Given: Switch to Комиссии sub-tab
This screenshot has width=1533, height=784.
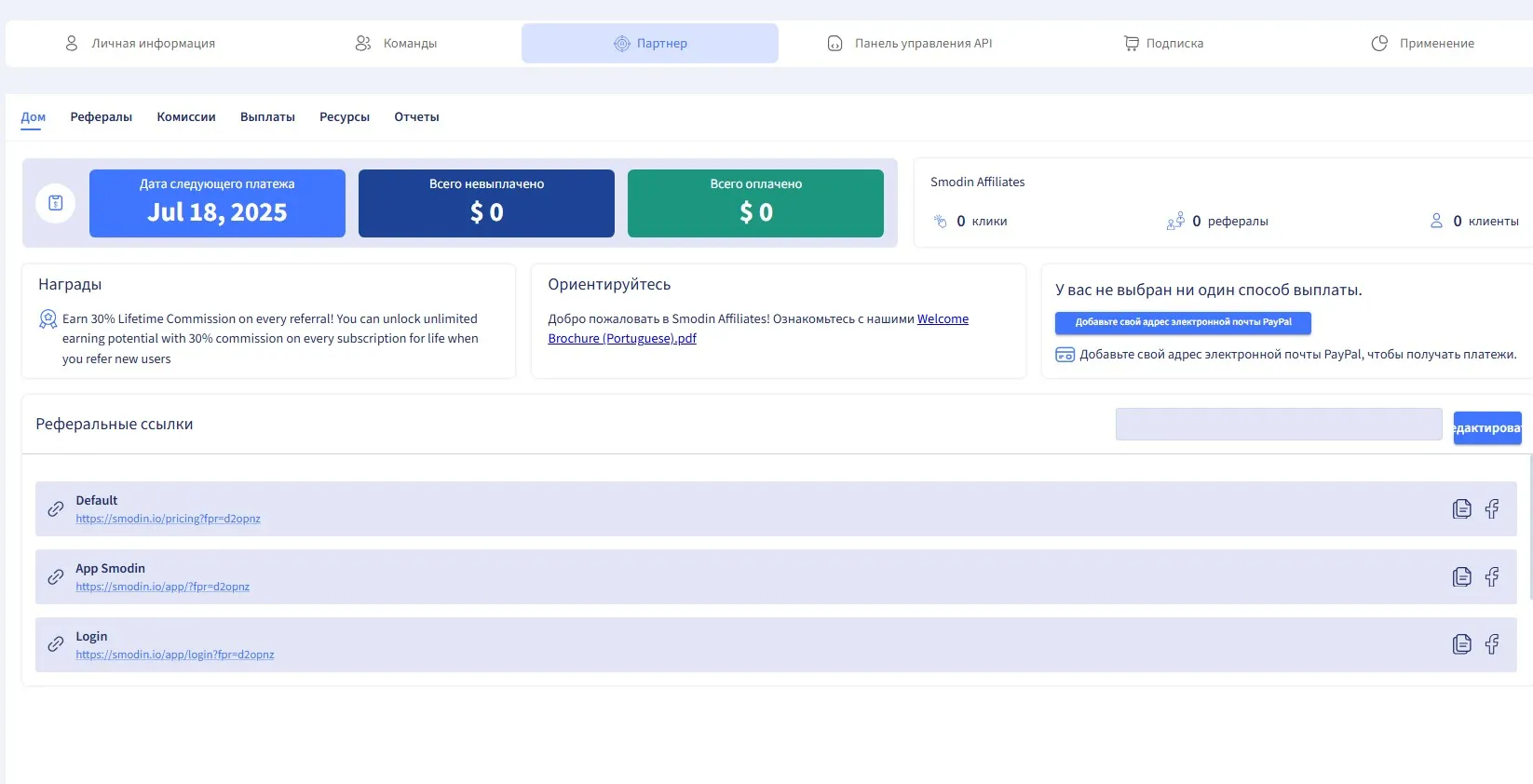Looking at the screenshot, I should [186, 117].
